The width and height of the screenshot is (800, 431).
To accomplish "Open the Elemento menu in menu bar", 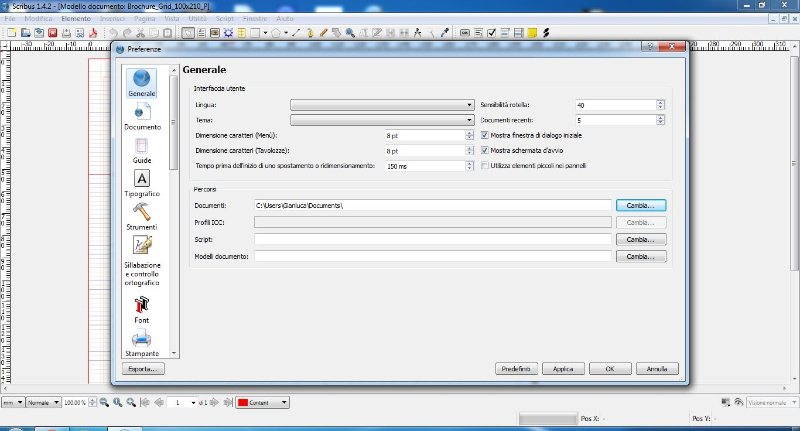I will pyautogui.click(x=75, y=19).
